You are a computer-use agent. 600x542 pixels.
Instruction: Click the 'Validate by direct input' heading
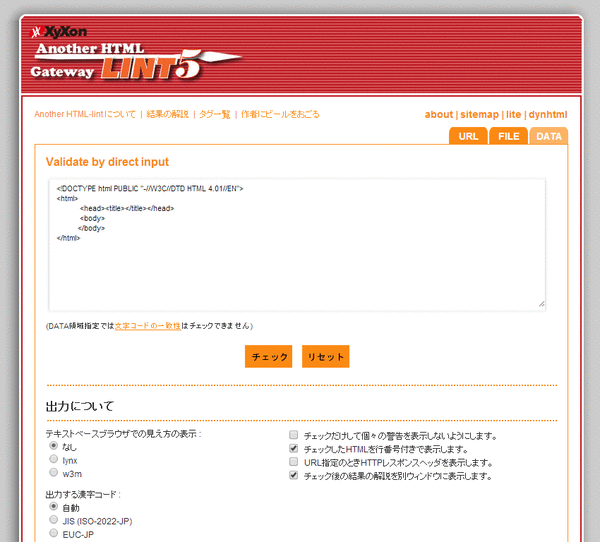point(107,162)
